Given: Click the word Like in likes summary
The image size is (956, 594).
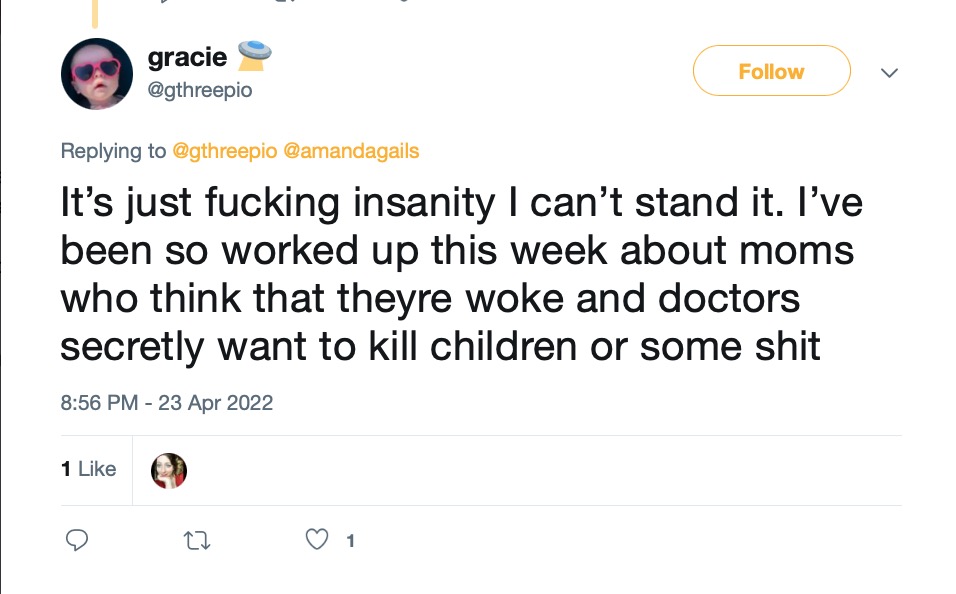Looking at the screenshot, I should (97, 468).
